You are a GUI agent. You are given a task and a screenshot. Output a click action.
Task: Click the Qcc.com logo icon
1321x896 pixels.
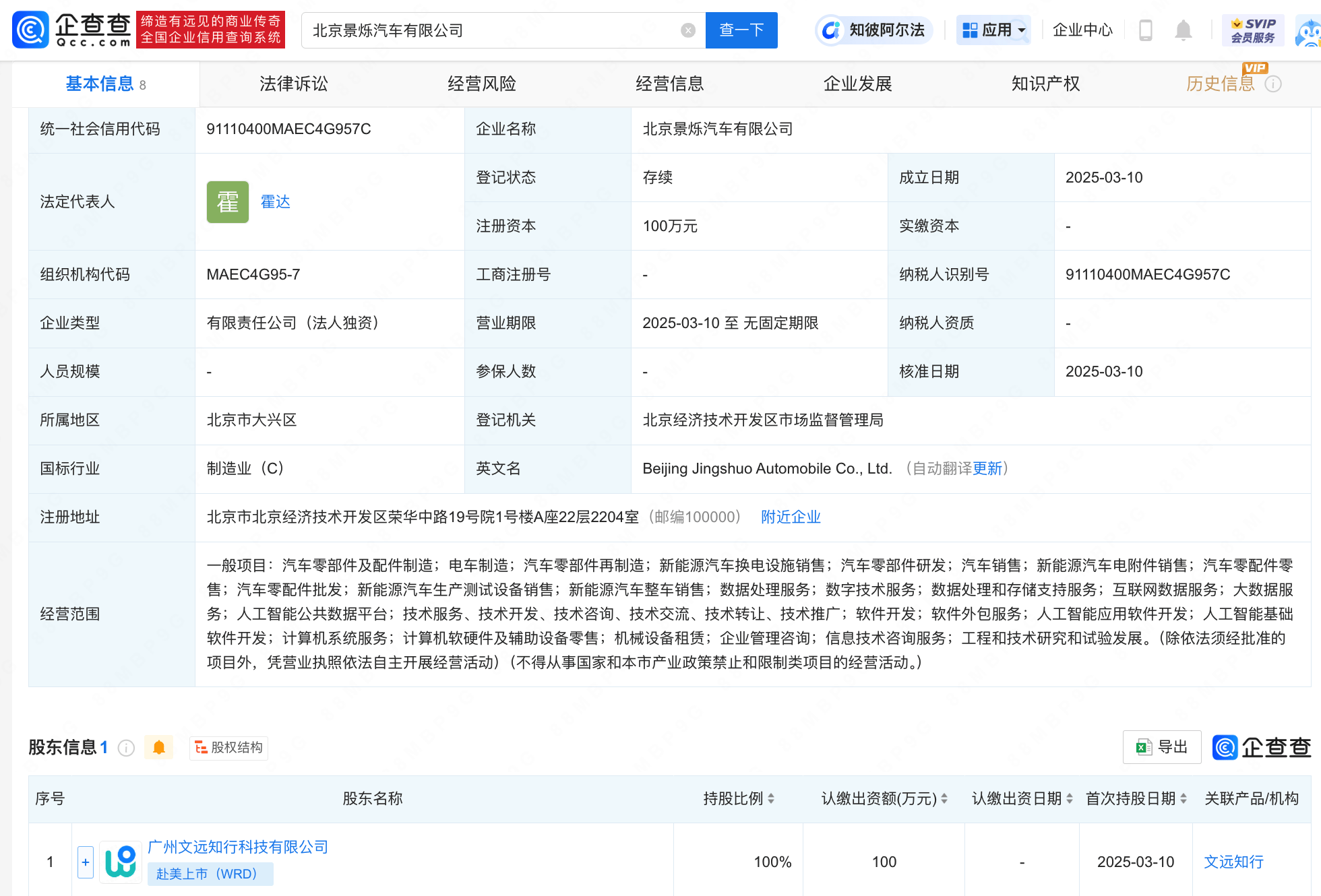click(x=30, y=30)
